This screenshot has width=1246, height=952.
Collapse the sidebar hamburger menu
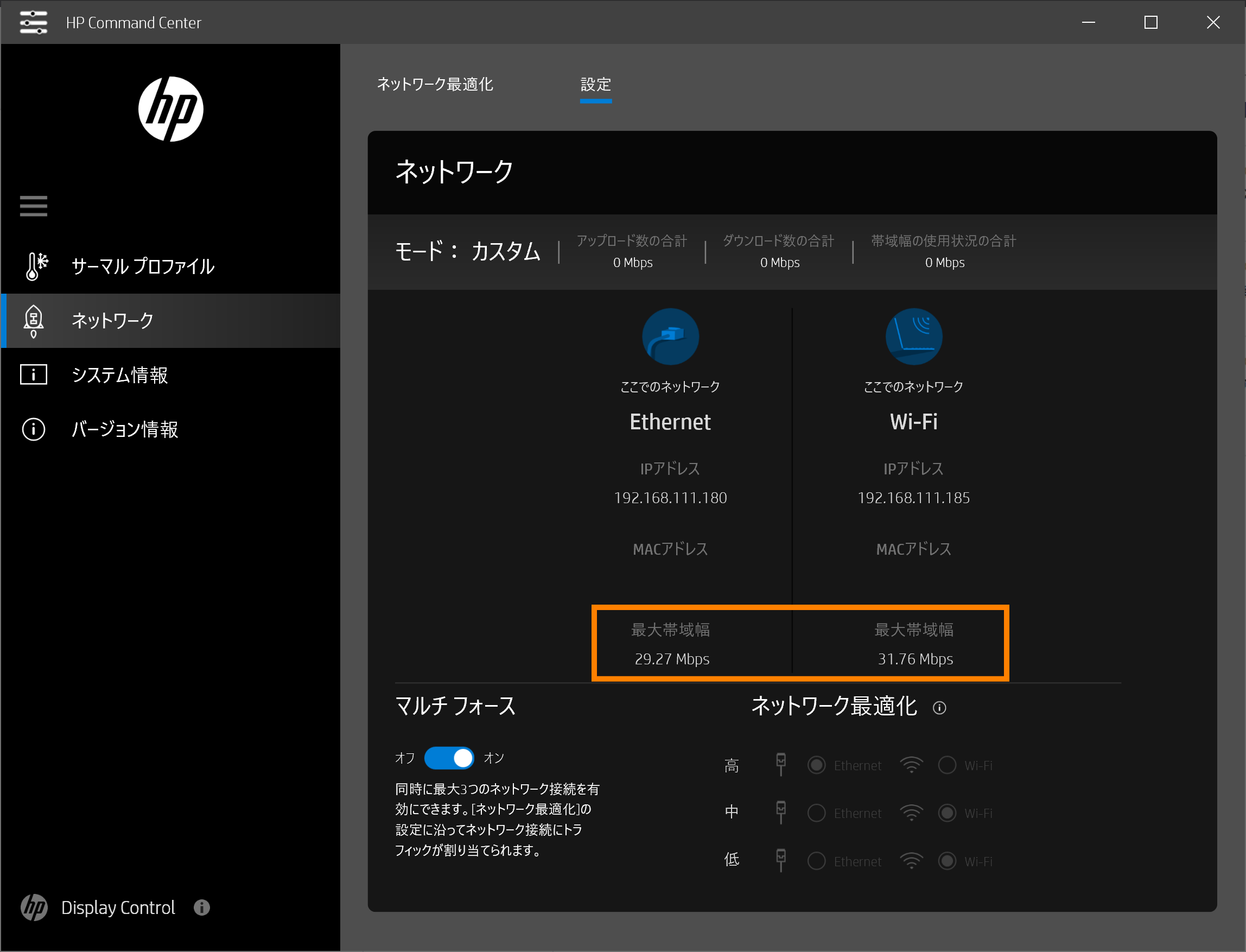point(34,206)
